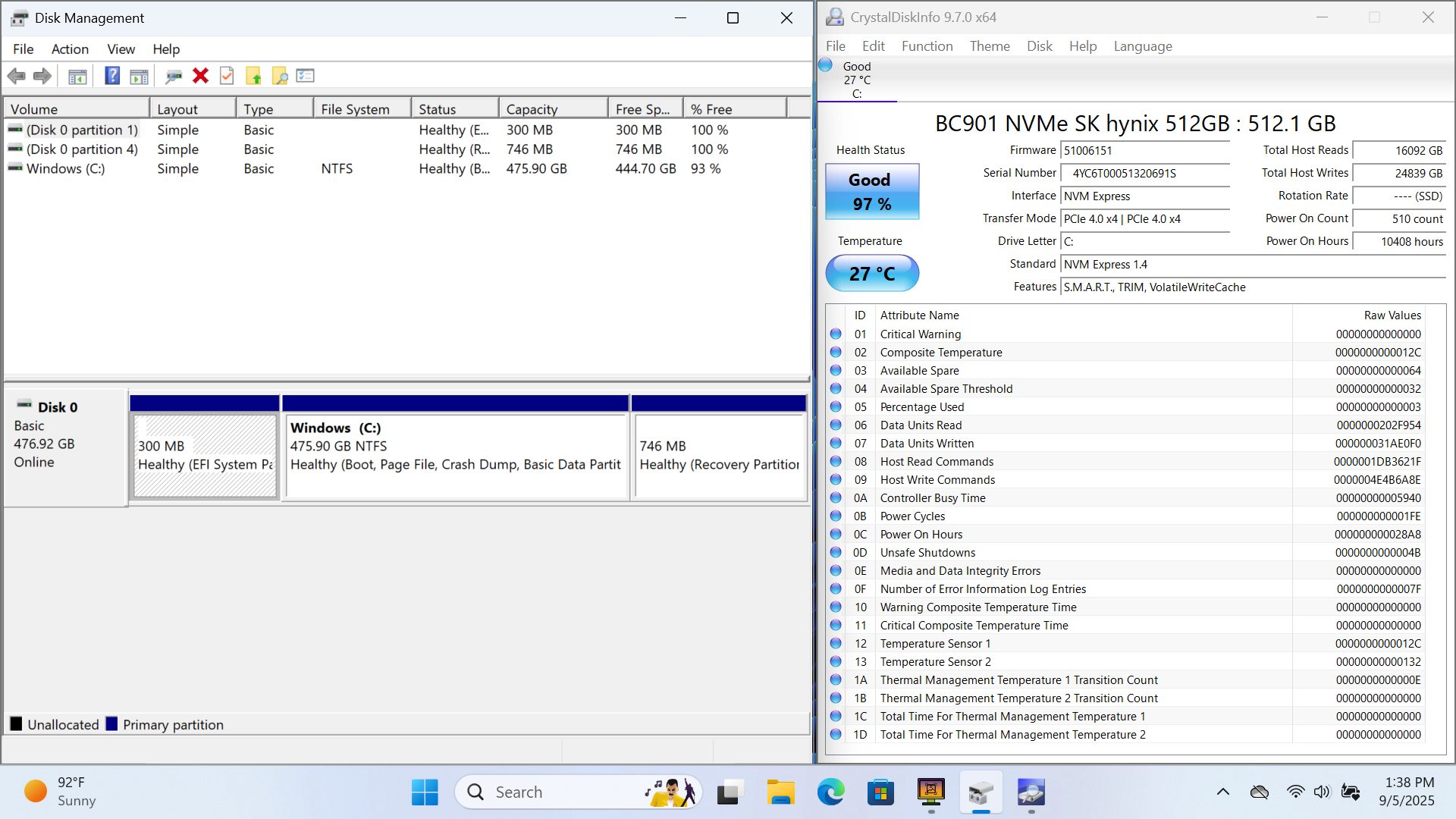Click the red X Delete toolbar icon
The height and width of the screenshot is (819, 1456).
pos(200,76)
